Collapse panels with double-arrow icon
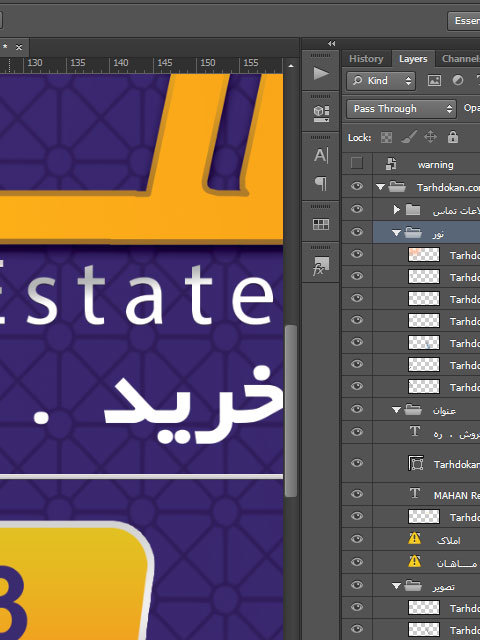480x640 pixels. [332, 43]
